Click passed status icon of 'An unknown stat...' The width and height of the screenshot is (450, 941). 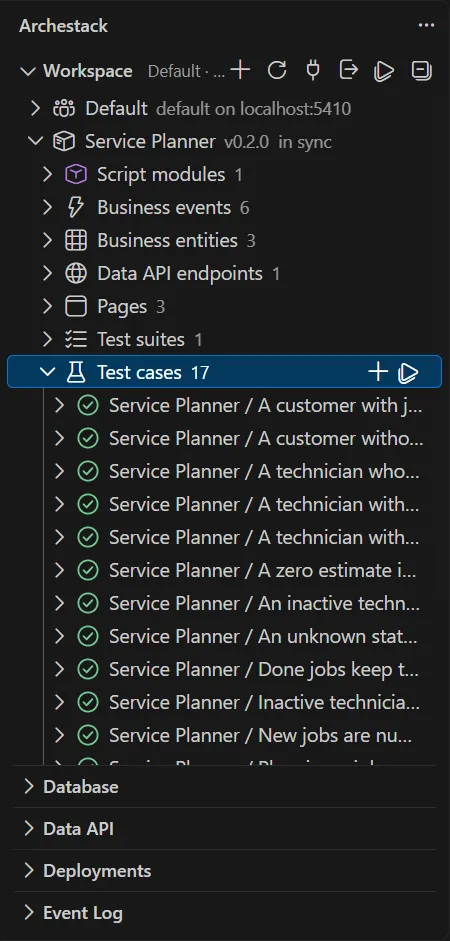pos(88,636)
